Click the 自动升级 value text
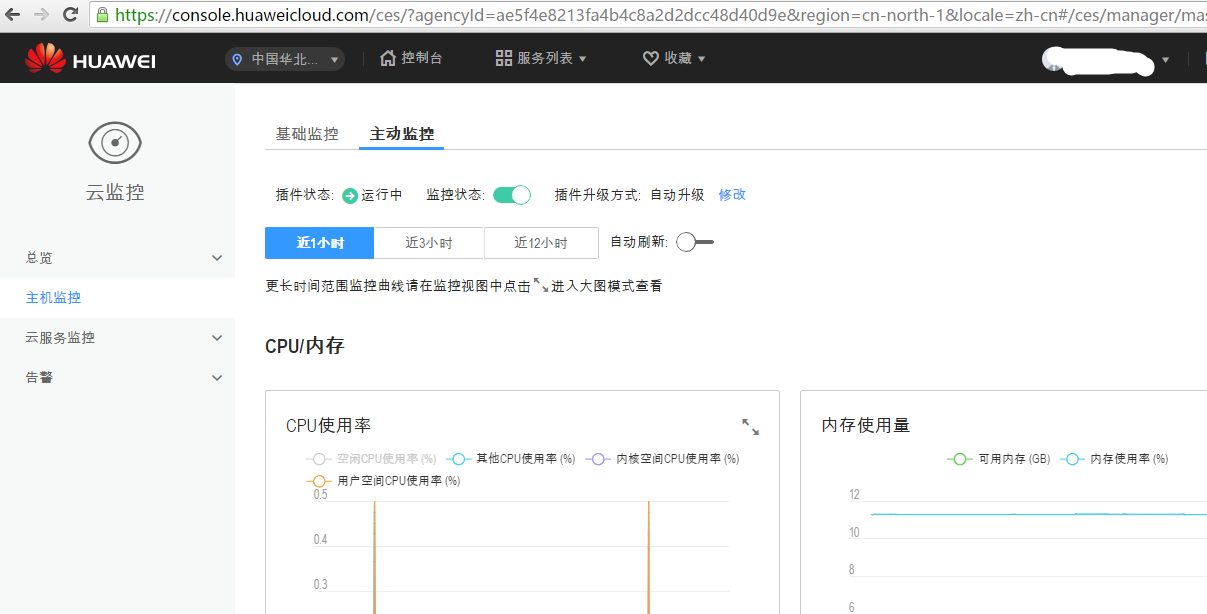Screen dimensions: 1207x614 coord(677,195)
